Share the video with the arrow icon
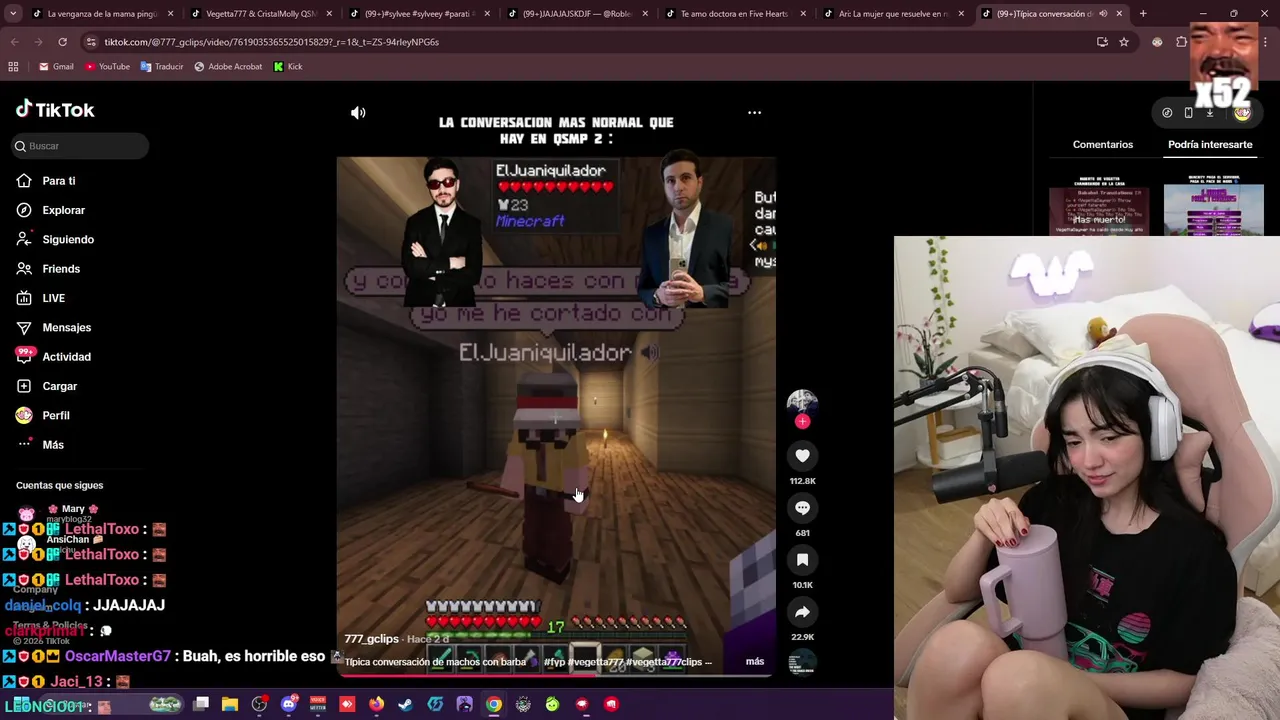 pos(802,612)
